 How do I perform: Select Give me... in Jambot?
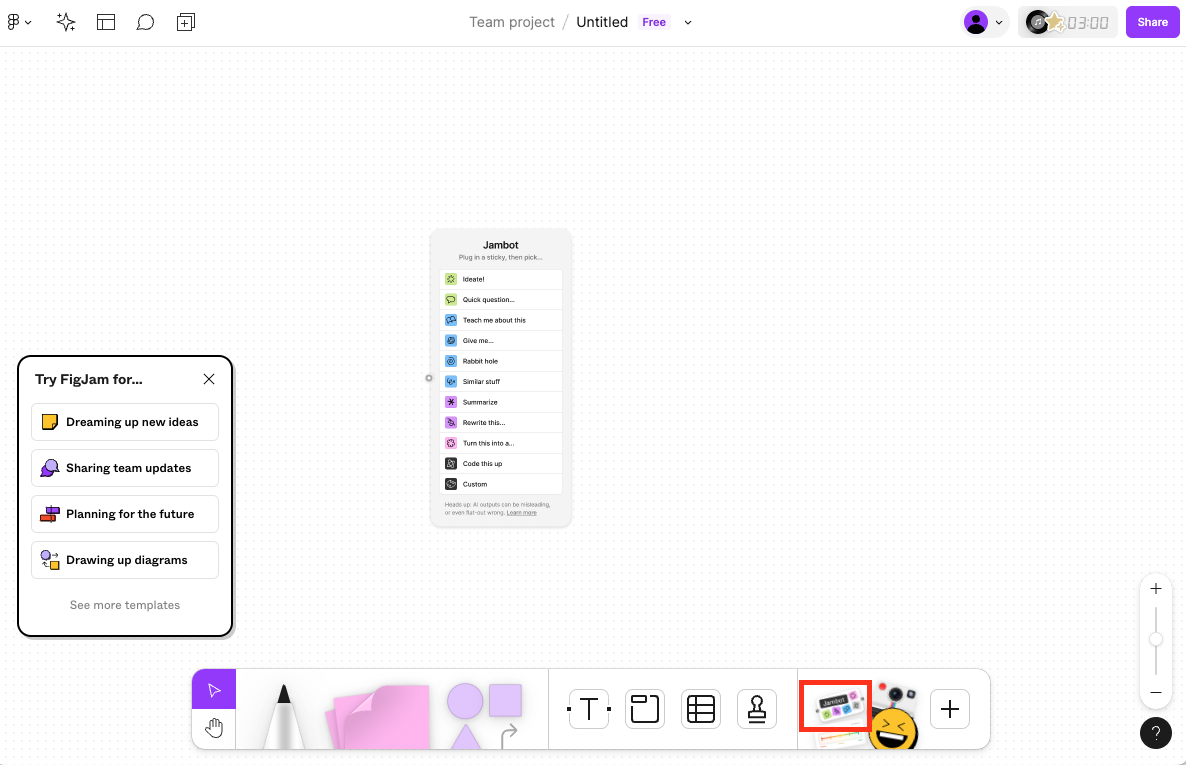(x=501, y=341)
